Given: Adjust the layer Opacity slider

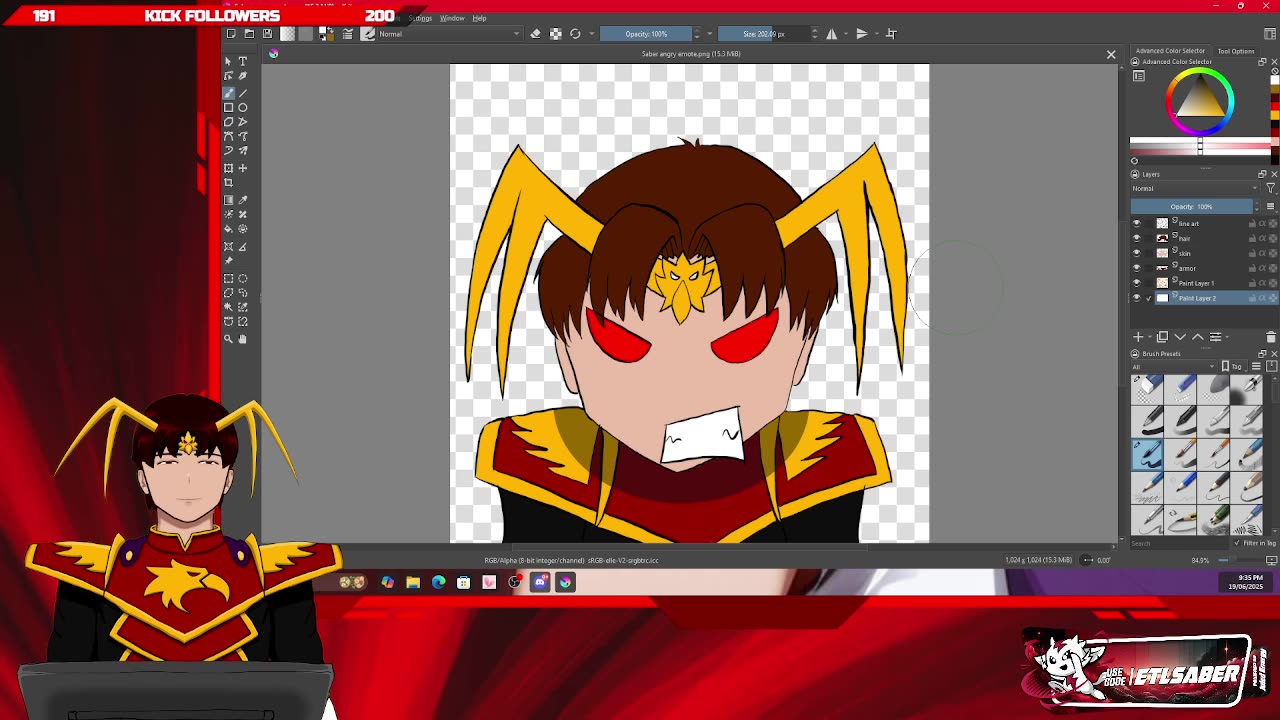Looking at the screenshot, I should [1191, 207].
